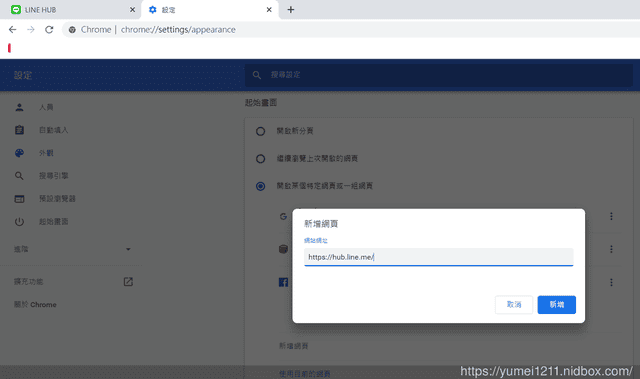Click the URL field containing https://hub.line.me/
This screenshot has width=640, height=379.
(439, 257)
